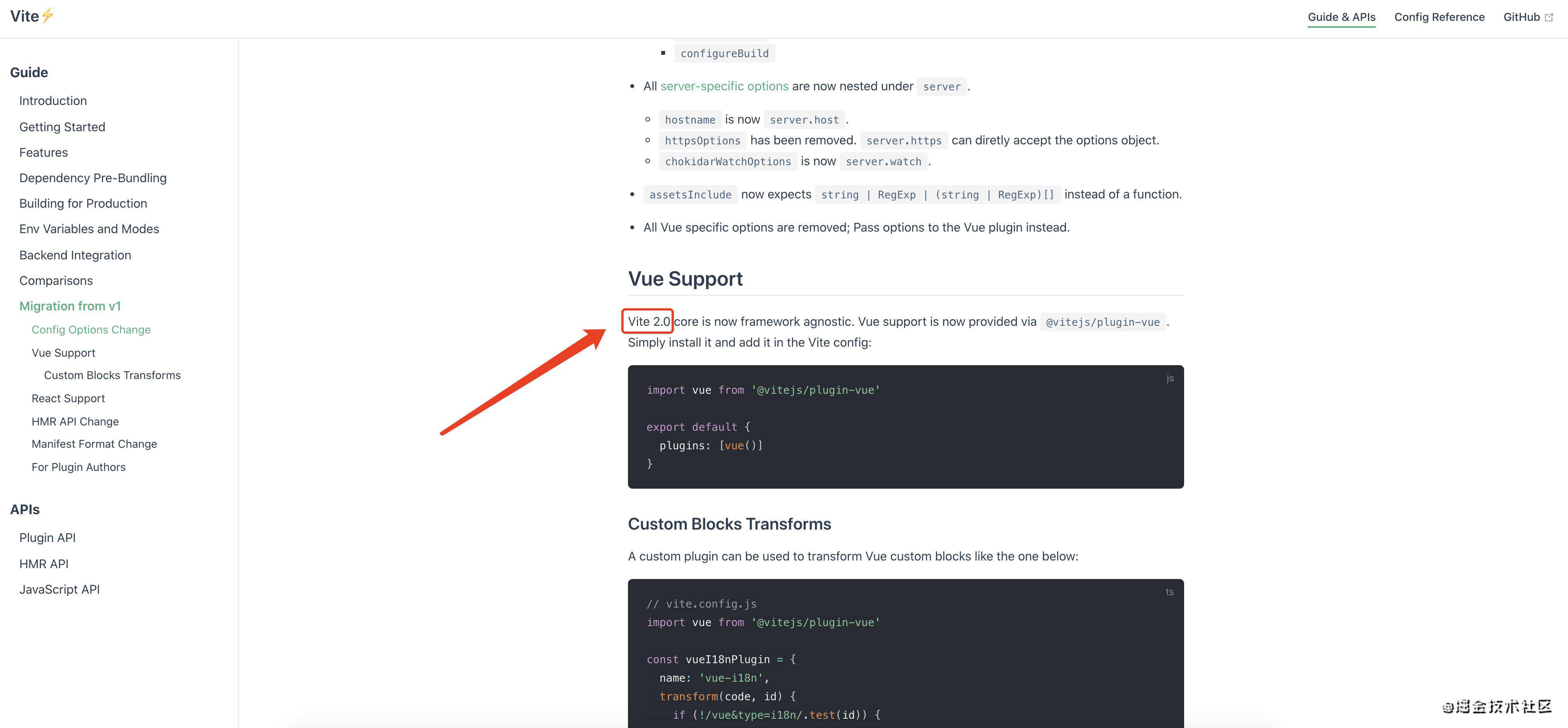Open Backend Integration page
Image resolution: width=1568 pixels, height=728 pixels.
tap(75, 256)
